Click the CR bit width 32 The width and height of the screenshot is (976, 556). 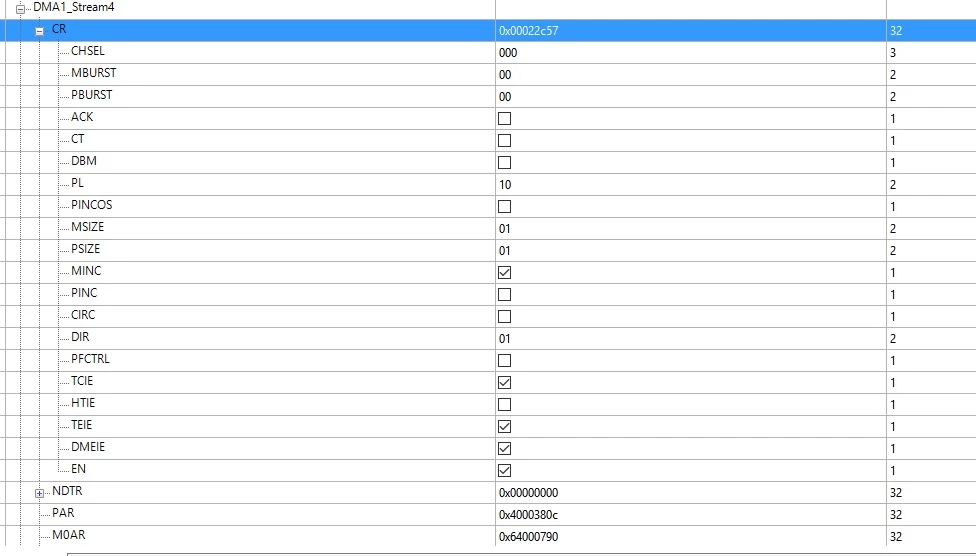pyautogui.click(x=896, y=31)
